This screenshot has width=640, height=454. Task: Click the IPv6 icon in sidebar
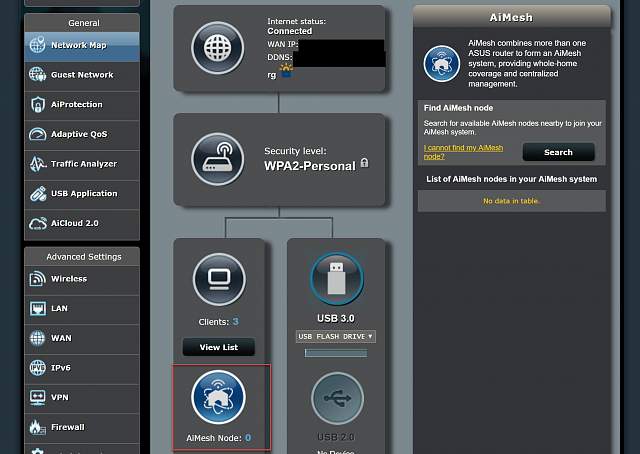pos(38,368)
